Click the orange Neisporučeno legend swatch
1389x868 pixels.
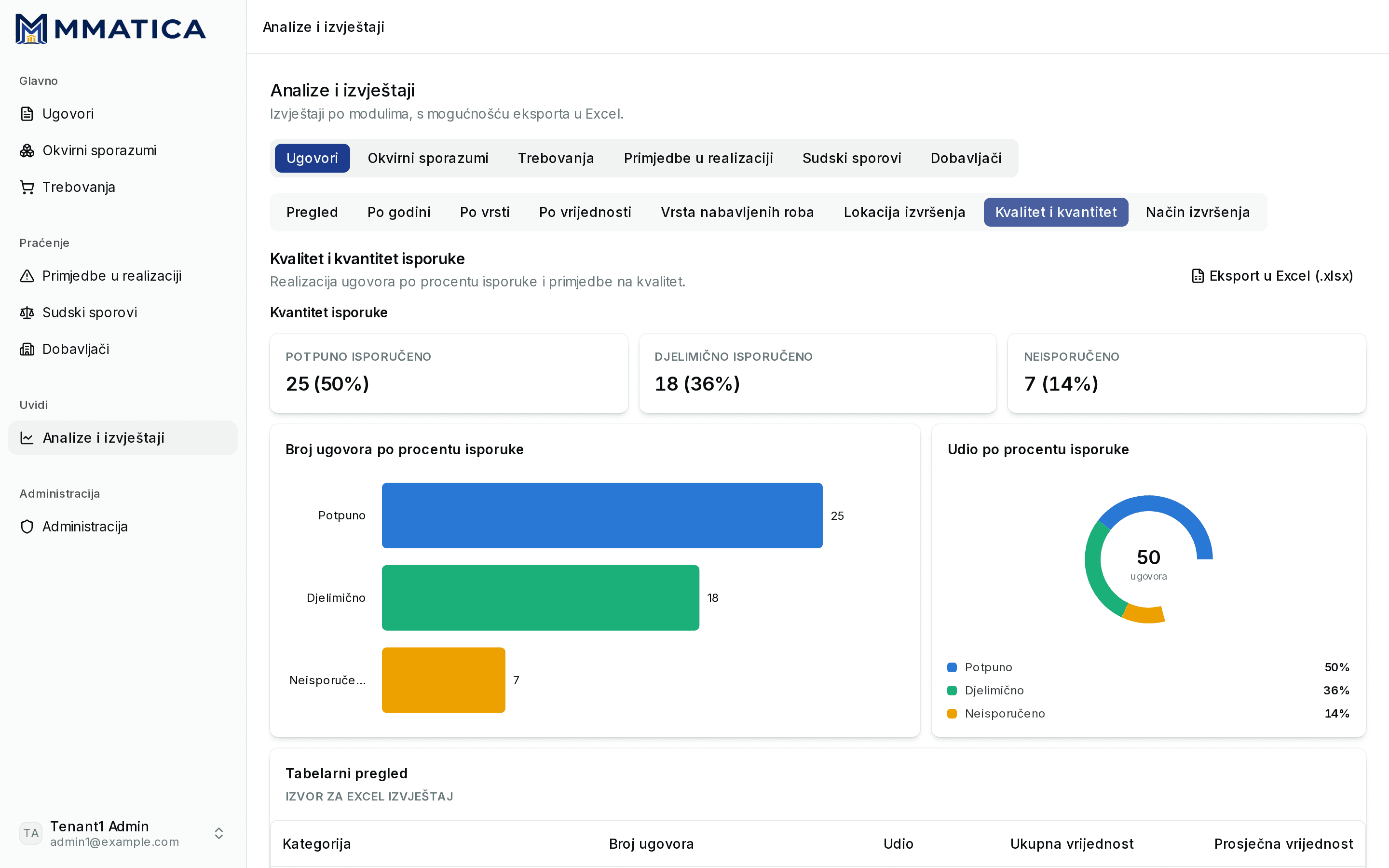(952, 714)
